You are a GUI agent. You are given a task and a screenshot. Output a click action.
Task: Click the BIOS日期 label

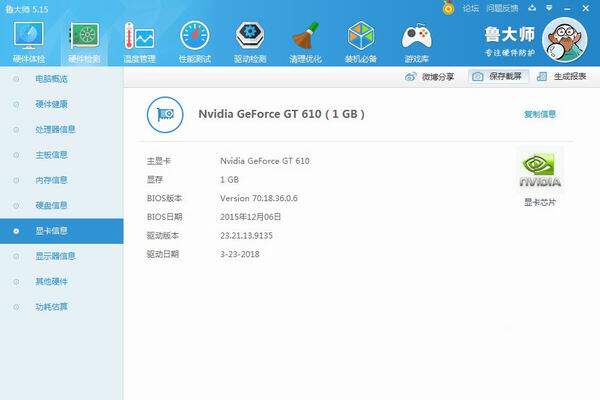[164, 217]
